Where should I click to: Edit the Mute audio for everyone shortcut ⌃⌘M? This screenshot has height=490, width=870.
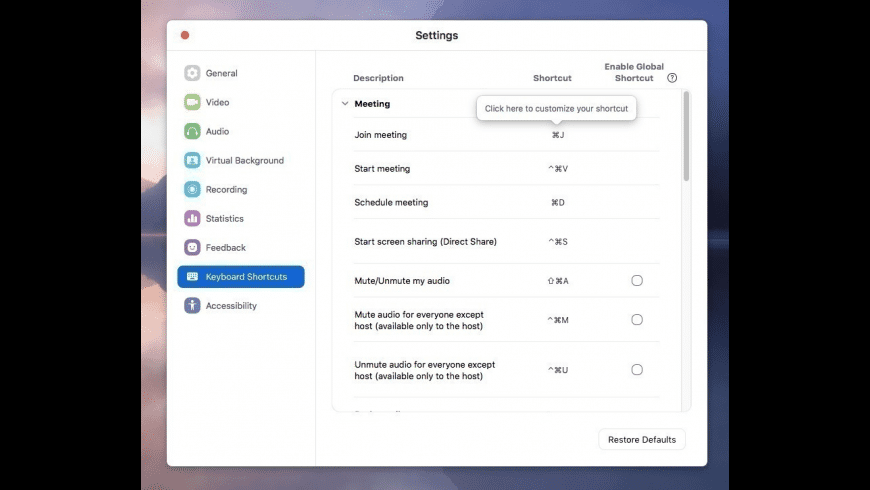coord(558,320)
